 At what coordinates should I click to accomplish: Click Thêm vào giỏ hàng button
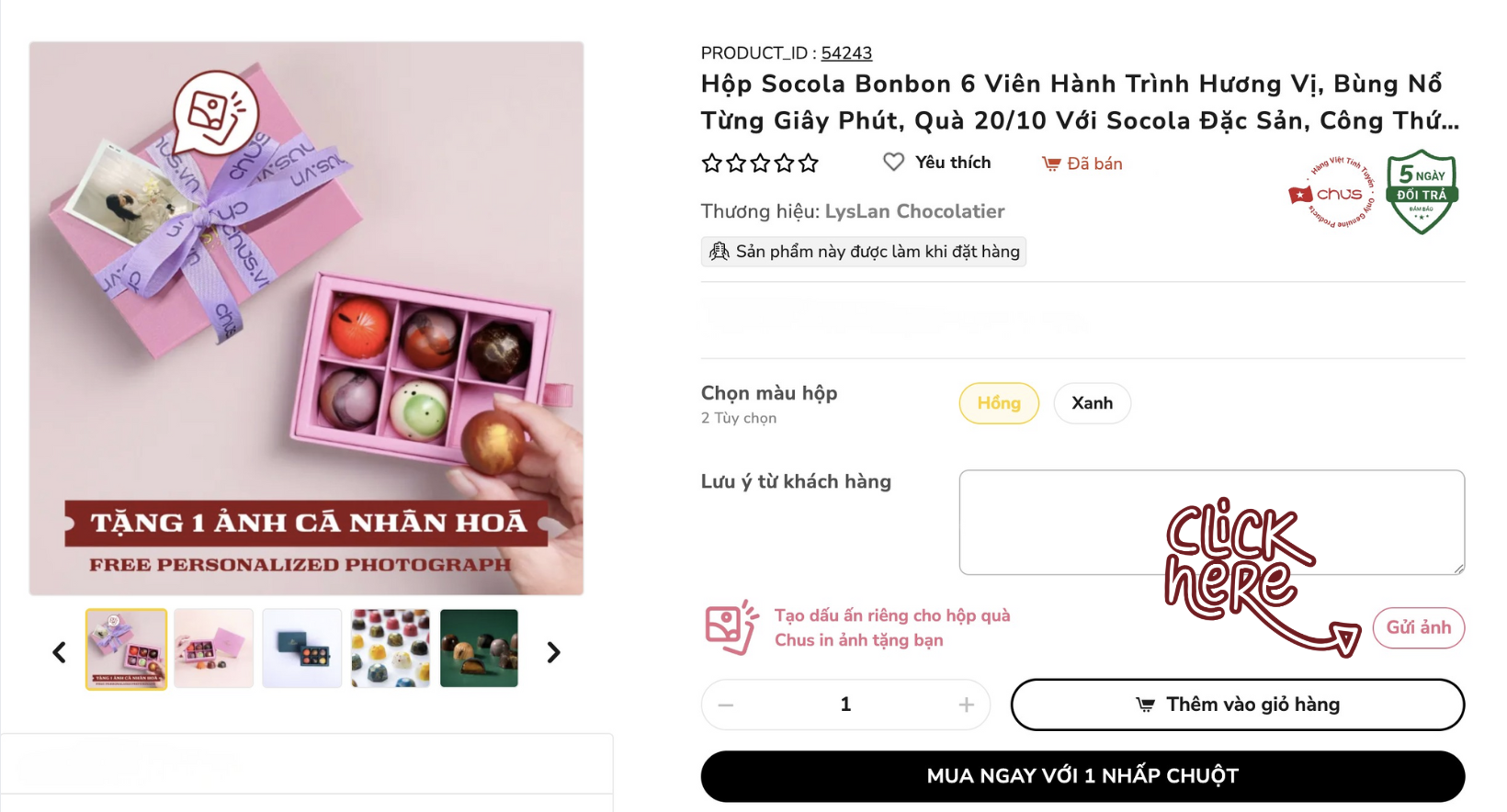tap(1237, 705)
